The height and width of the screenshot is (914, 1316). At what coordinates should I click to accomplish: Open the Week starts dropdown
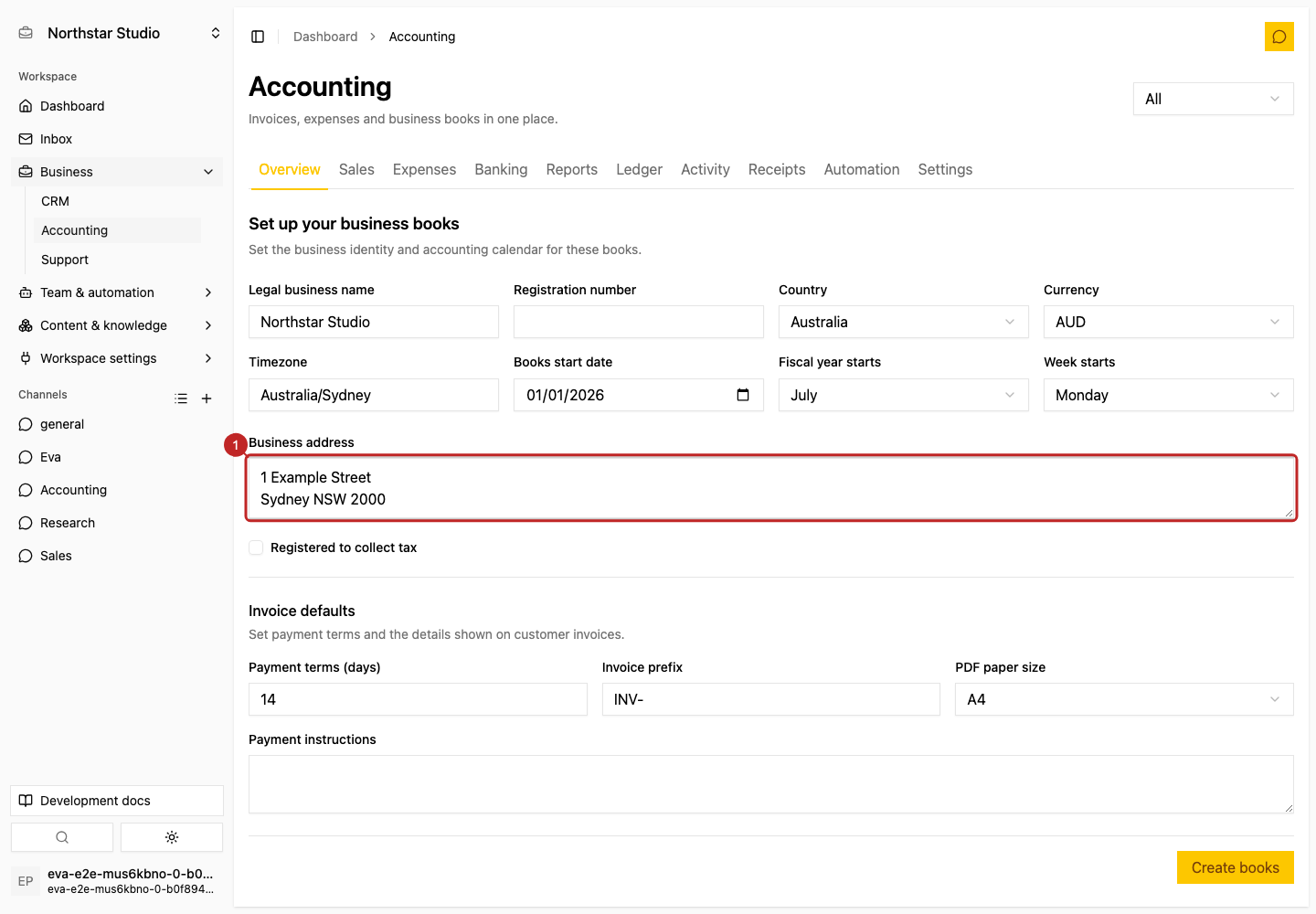(x=1169, y=395)
